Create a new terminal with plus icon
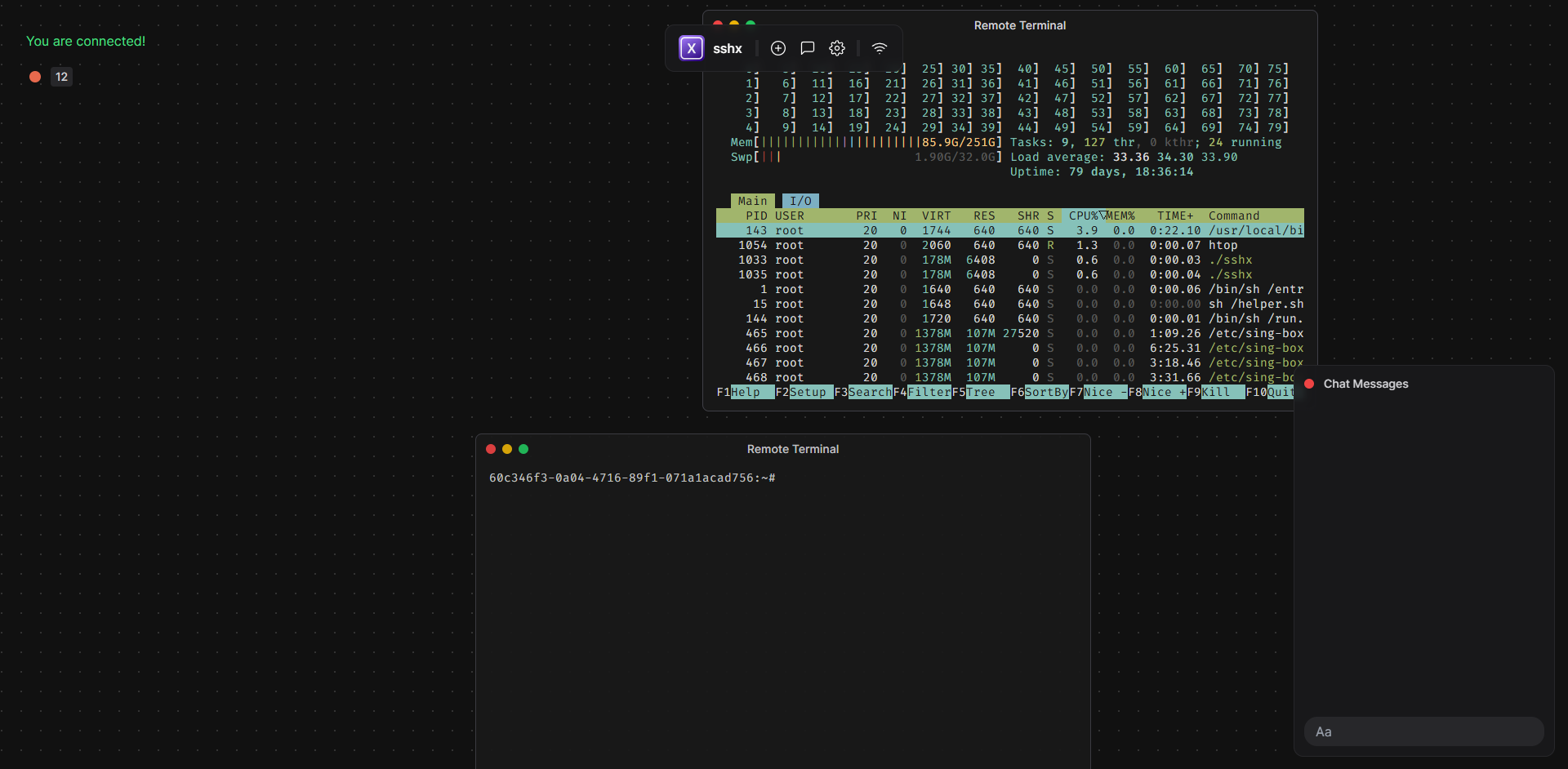 (778, 48)
